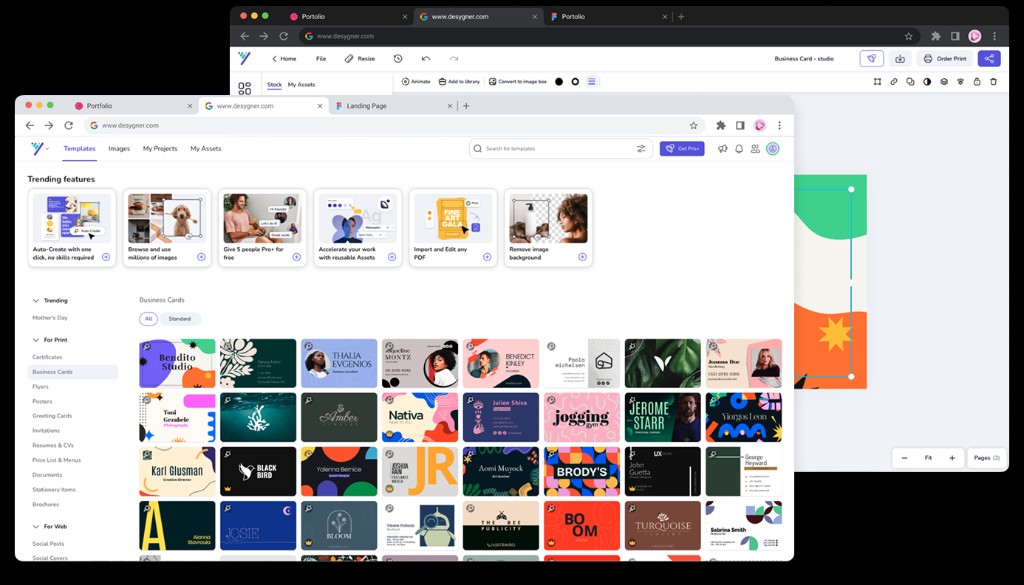
Task: Click share icon in back editor window
Action: pyautogui.click(x=989, y=58)
